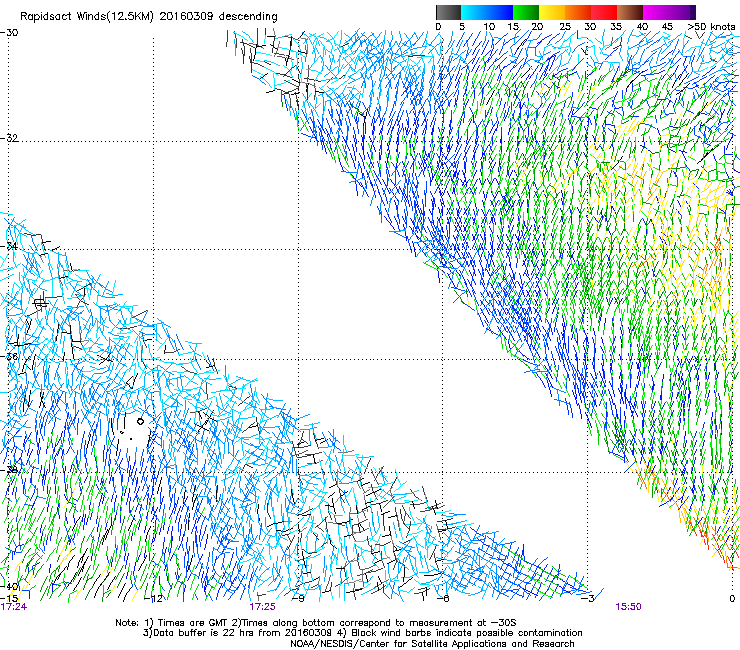Image resolution: width=740 pixels, height=650 pixels.
Task: Click the '>50 knots' legend label
Action: 711,27
